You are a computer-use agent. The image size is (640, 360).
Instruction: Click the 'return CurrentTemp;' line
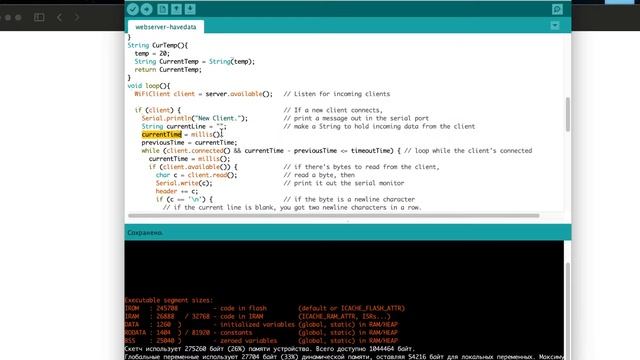coord(168,70)
